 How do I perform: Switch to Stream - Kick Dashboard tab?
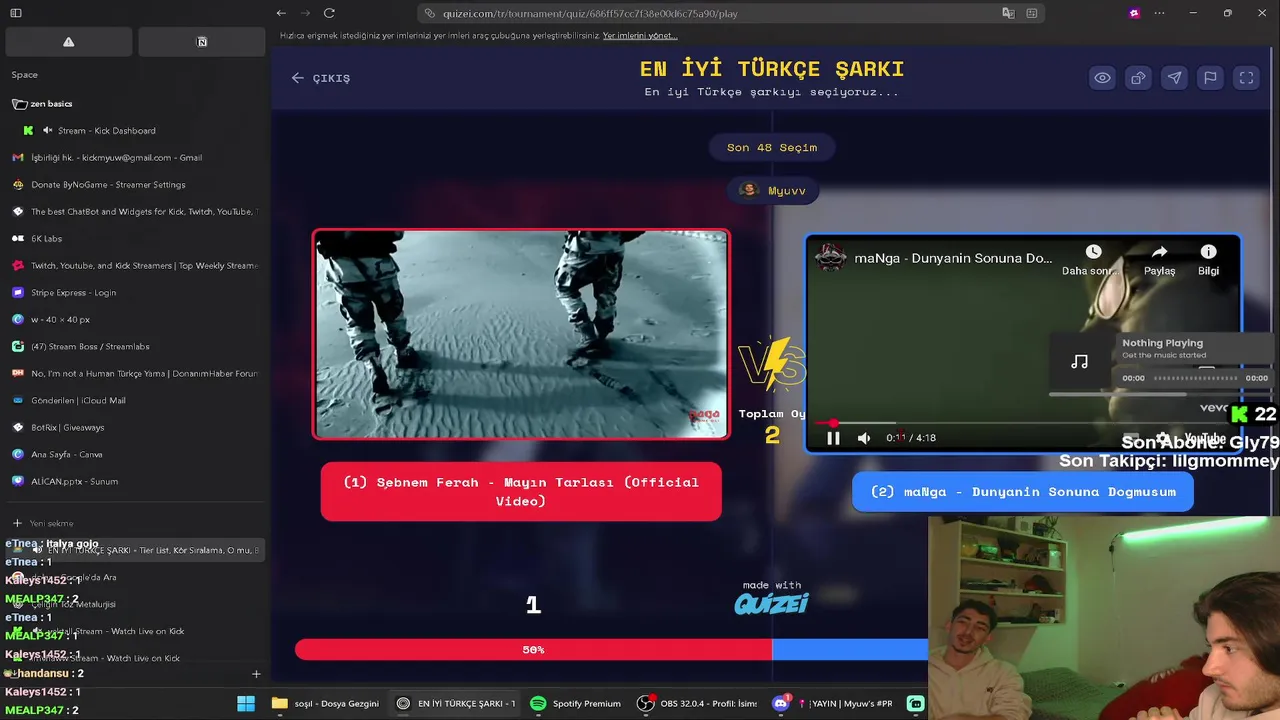click(106, 131)
